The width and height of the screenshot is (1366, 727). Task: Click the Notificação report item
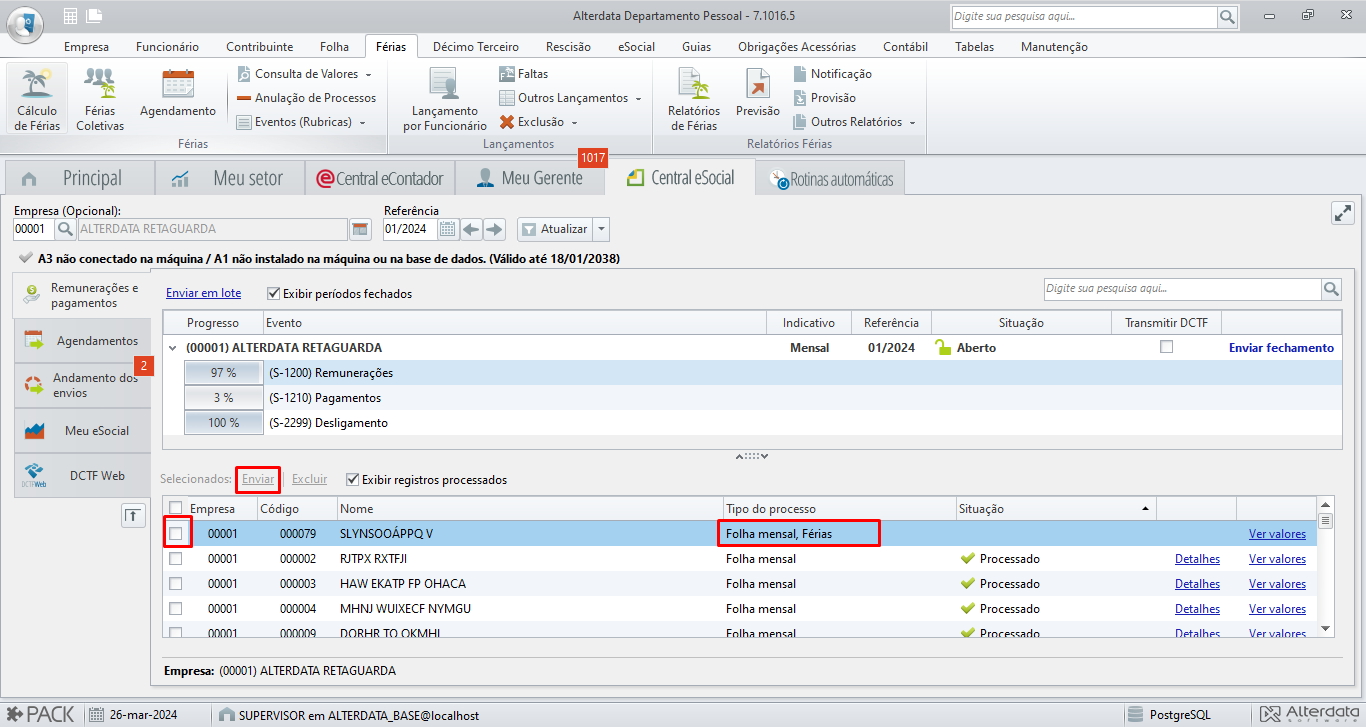tap(833, 74)
